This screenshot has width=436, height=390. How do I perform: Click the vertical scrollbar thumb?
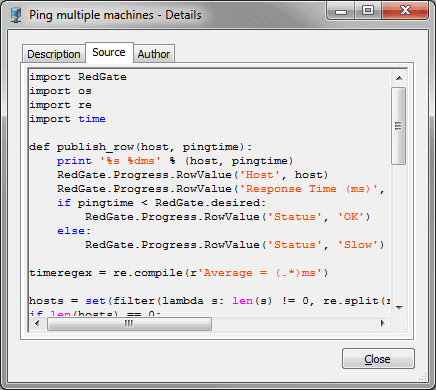point(399,126)
